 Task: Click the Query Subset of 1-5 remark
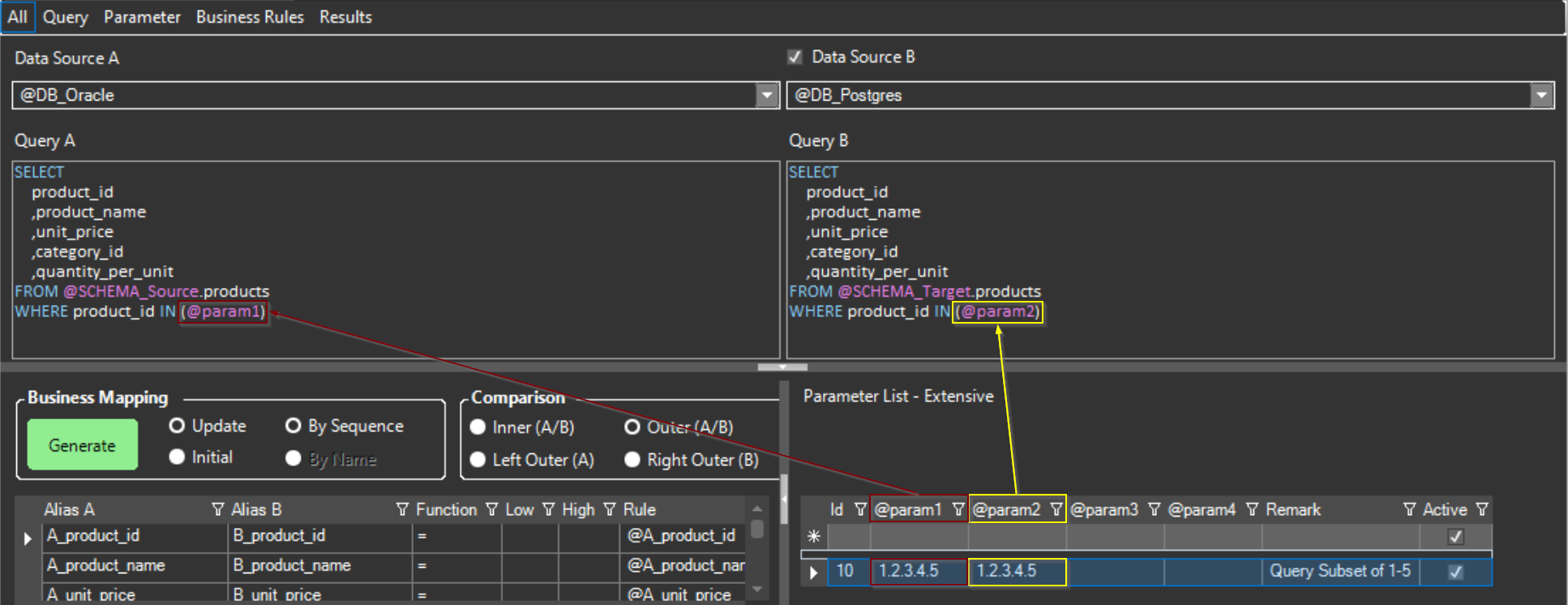point(1340,571)
